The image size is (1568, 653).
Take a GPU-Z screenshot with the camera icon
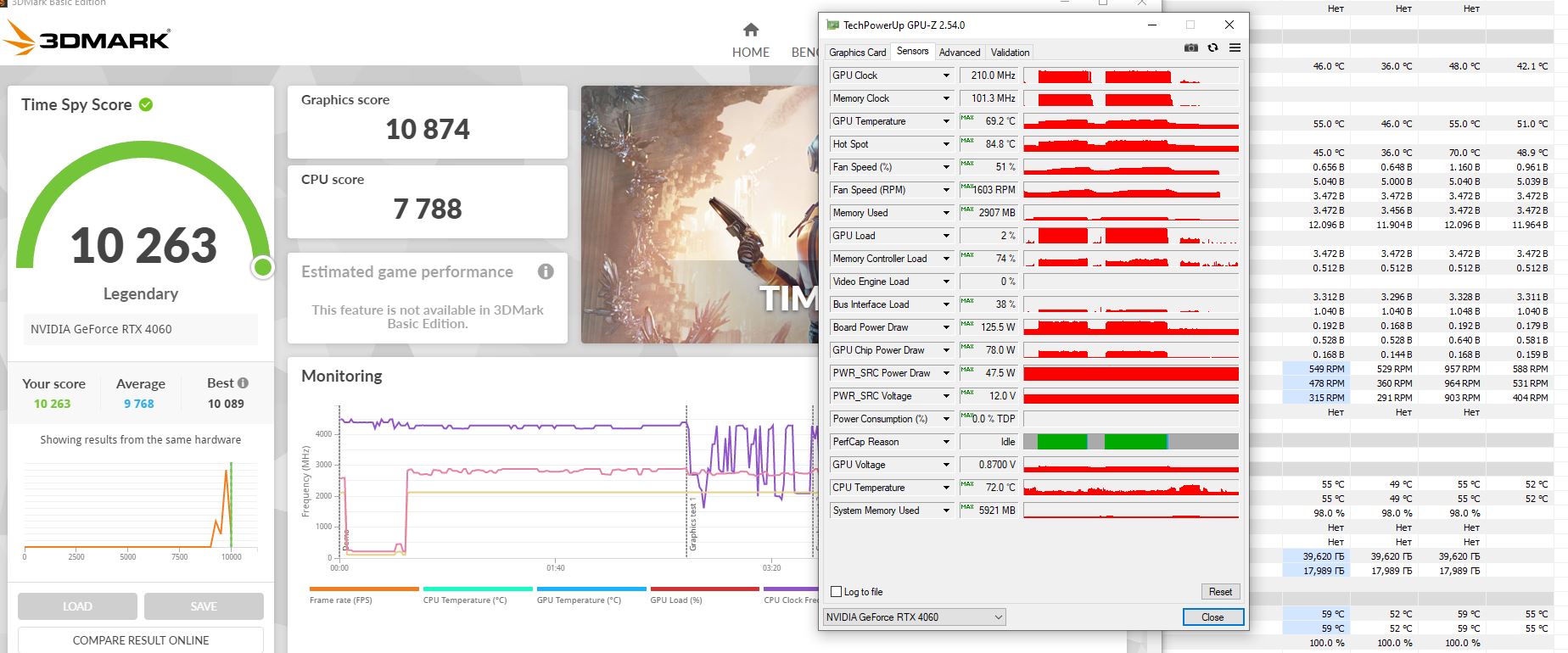point(1191,47)
